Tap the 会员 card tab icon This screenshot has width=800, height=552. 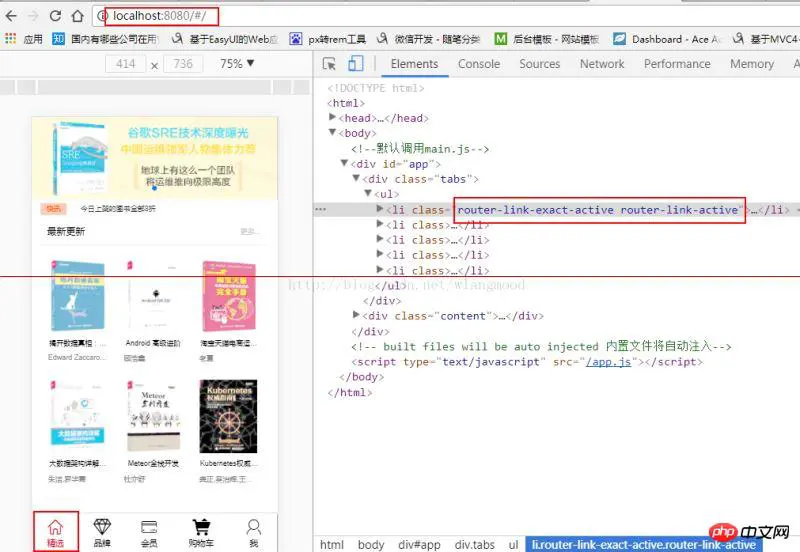pos(149,533)
